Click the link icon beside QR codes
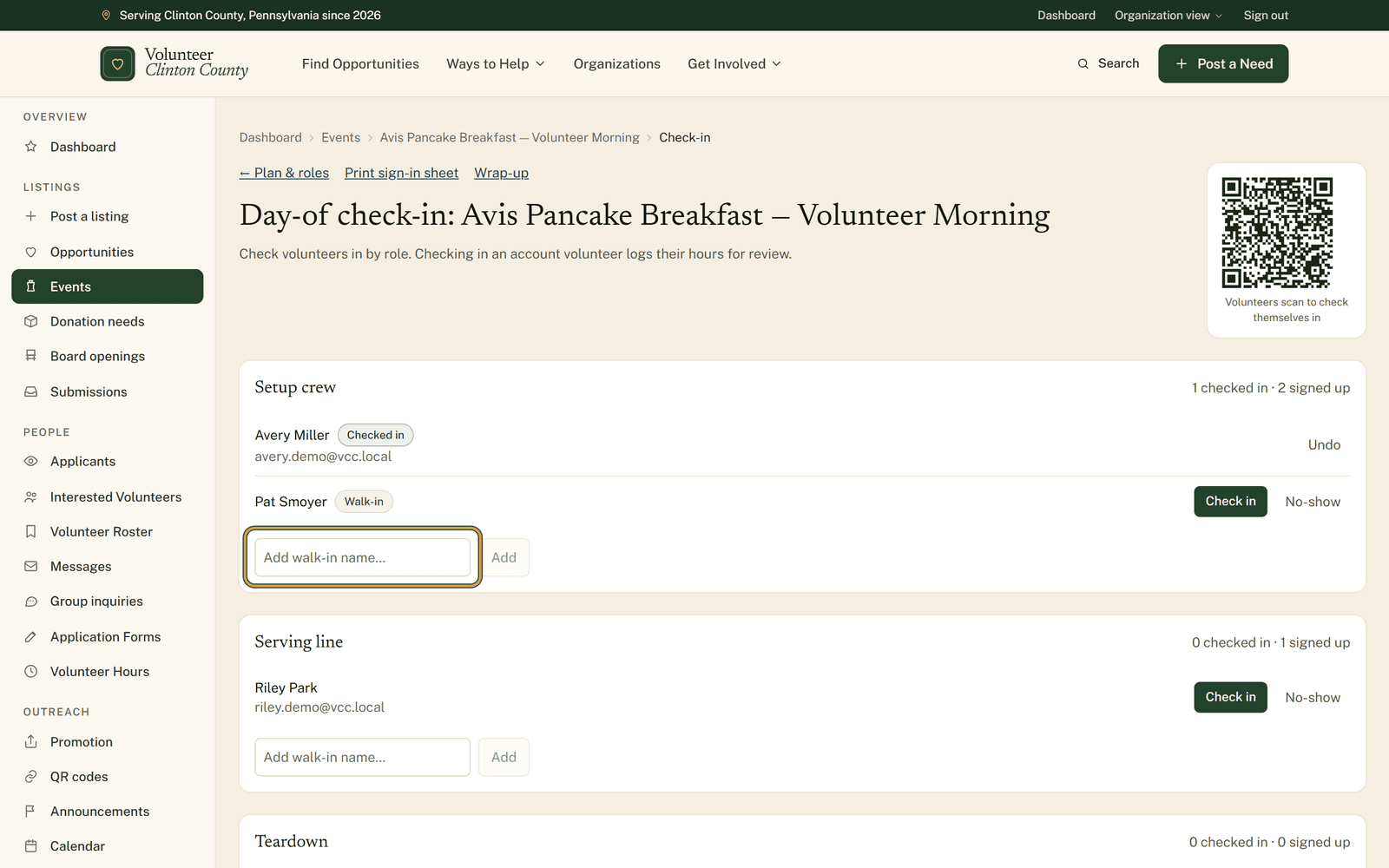1389x868 pixels. pyautogui.click(x=31, y=776)
